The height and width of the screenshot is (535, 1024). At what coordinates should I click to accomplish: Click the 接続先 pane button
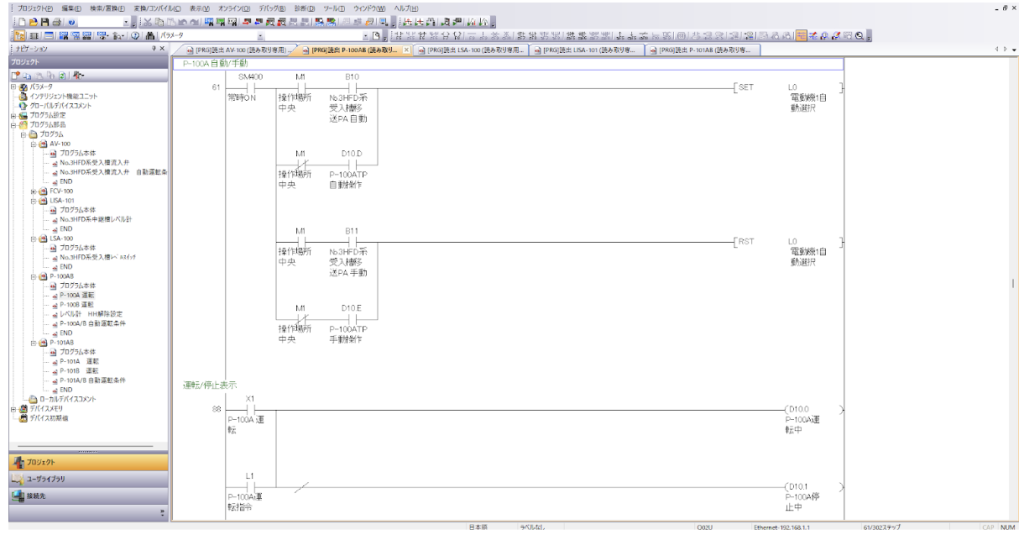[88, 496]
